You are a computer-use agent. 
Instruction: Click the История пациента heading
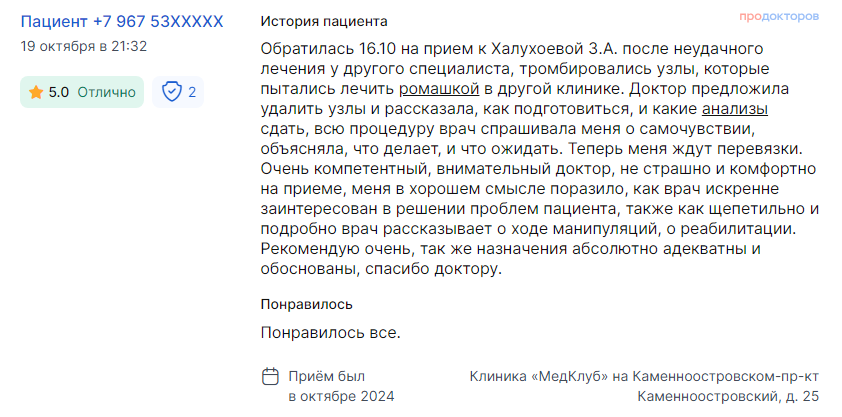pos(324,21)
